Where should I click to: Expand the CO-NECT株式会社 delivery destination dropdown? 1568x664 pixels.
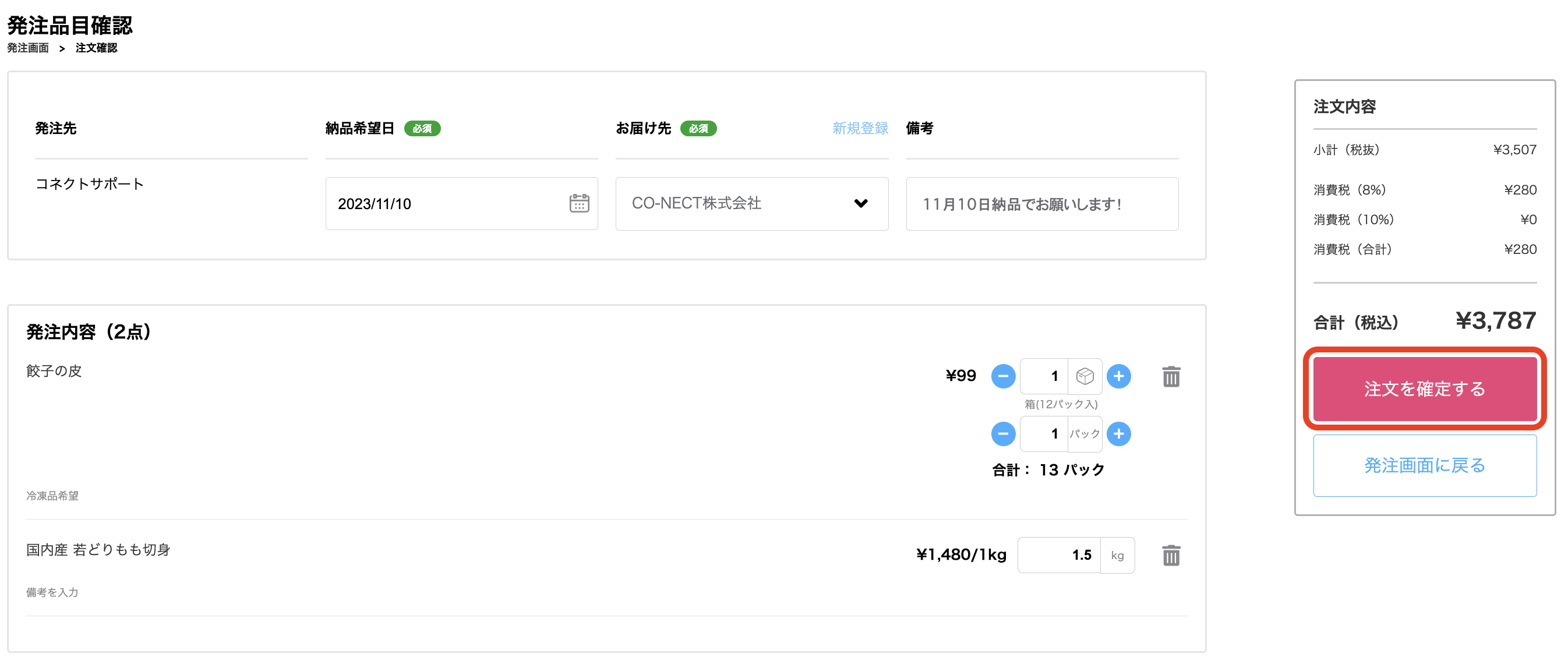click(752, 204)
